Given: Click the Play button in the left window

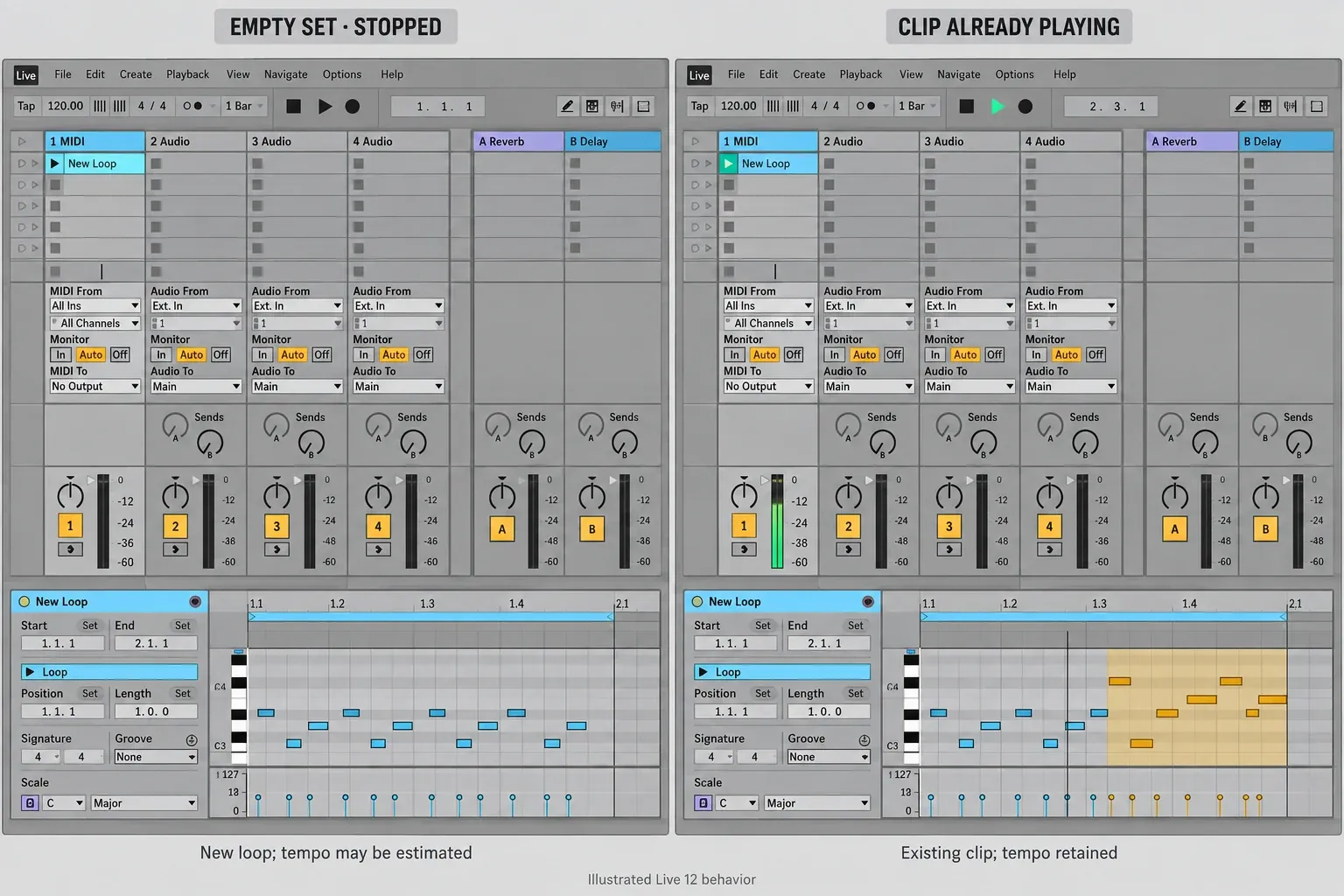Looking at the screenshot, I should click(x=325, y=106).
